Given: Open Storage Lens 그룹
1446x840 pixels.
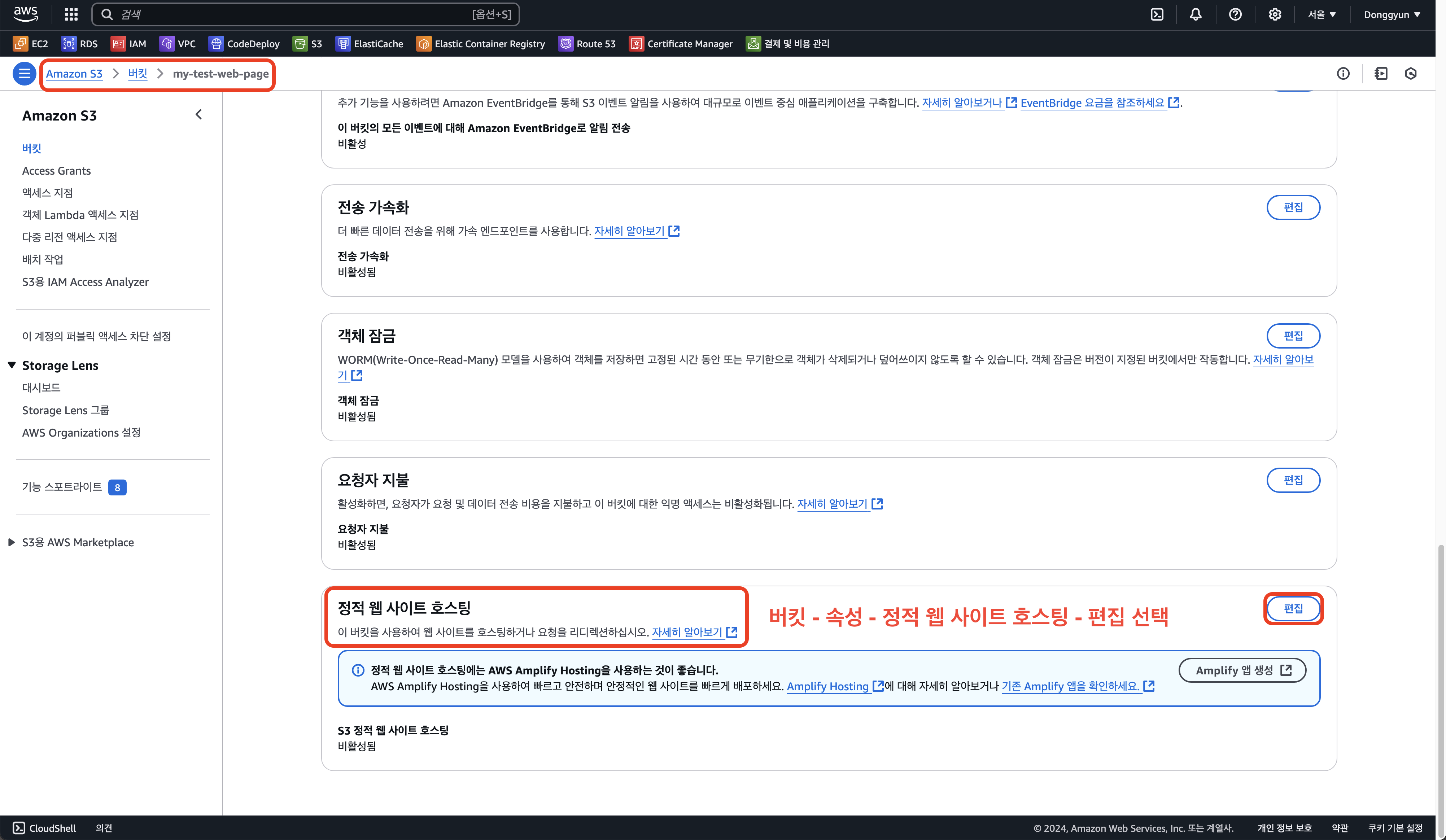Looking at the screenshot, I should coord(65,410).
